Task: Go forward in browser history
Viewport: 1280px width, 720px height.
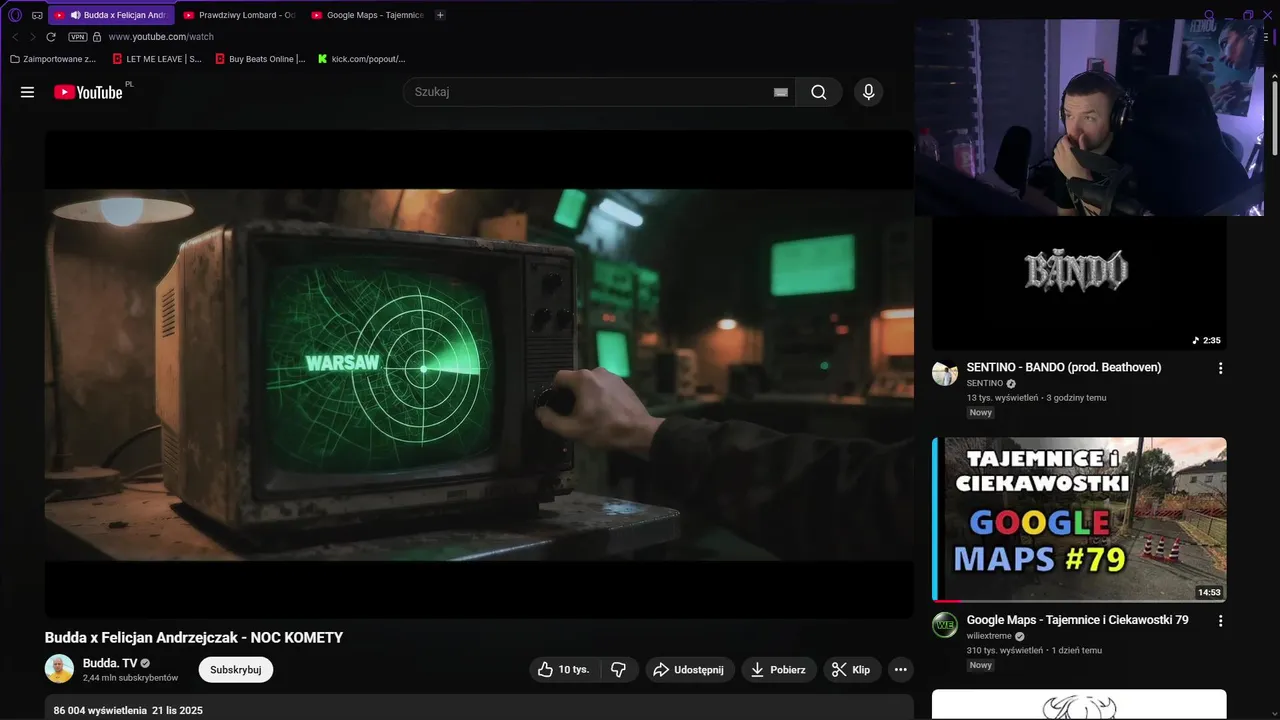Action: [x=32, y=37]
